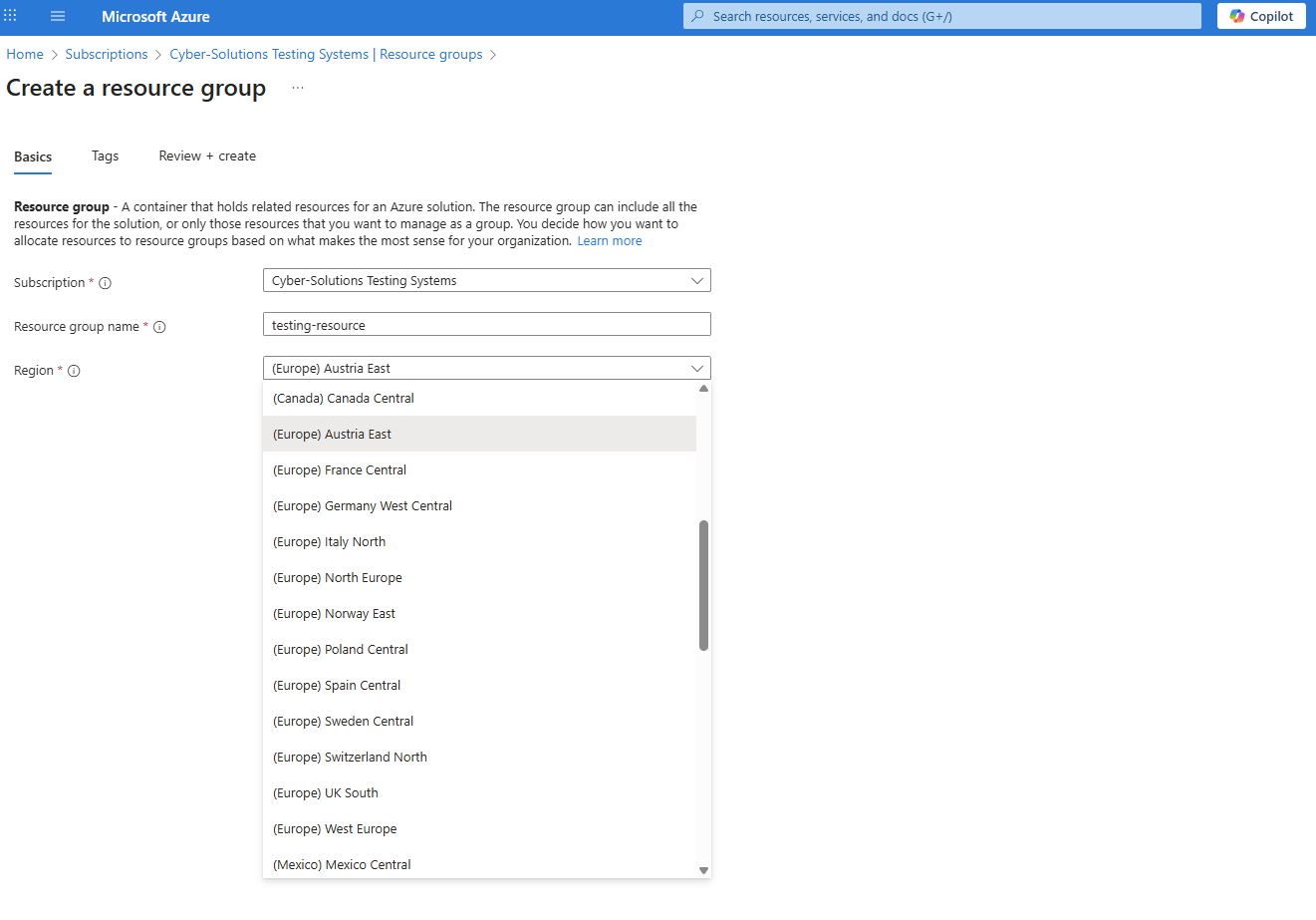Show info tooltip for Subscription
This screenshot has height=920, width=1316.
click(106, 283)
